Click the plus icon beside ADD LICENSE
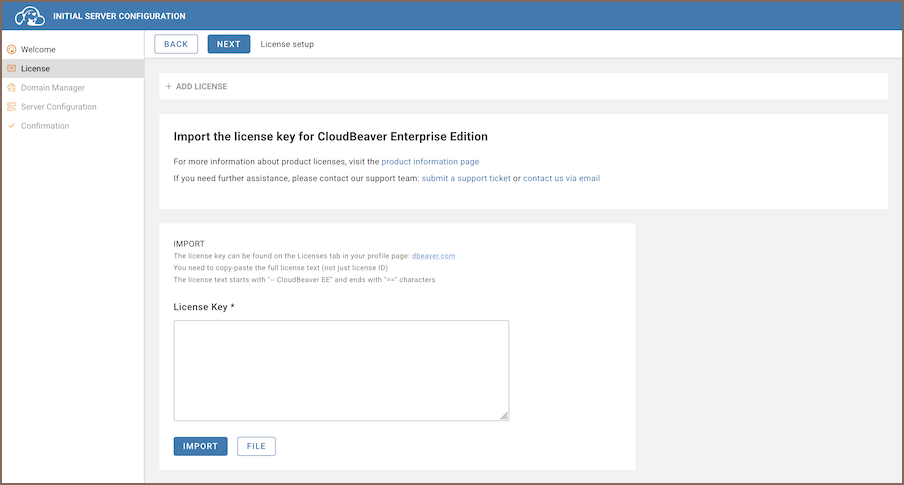The height and width of the screenshot is (485, 904). [169, 86]
